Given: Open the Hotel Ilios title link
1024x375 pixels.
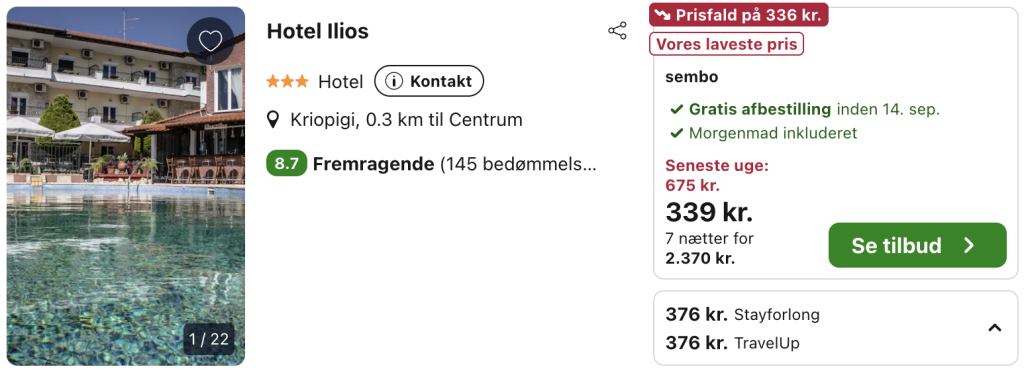Looking at the screenshot, I should pyautogui.click(x=317, y=31).
